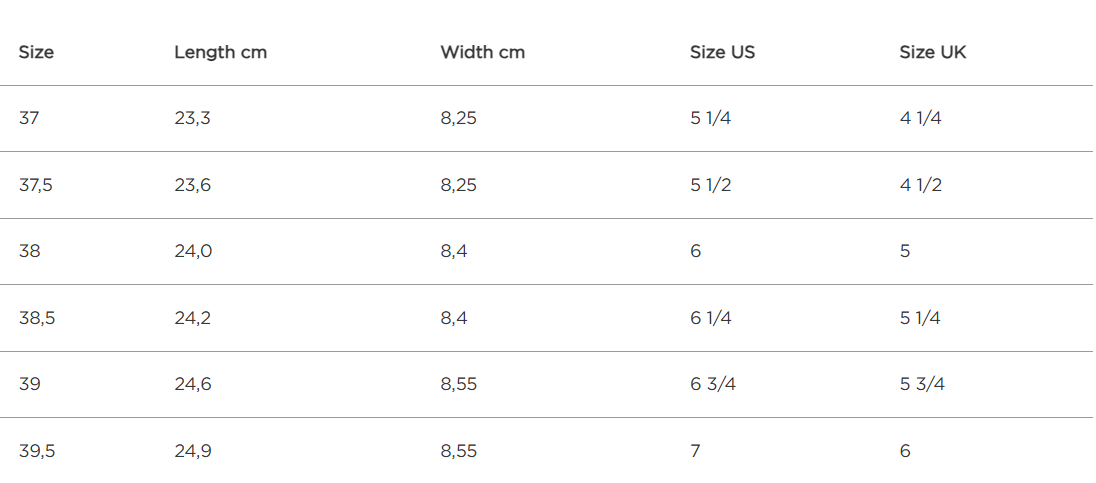Click the Size US column header
The image size is (1096, 483).
722,52
